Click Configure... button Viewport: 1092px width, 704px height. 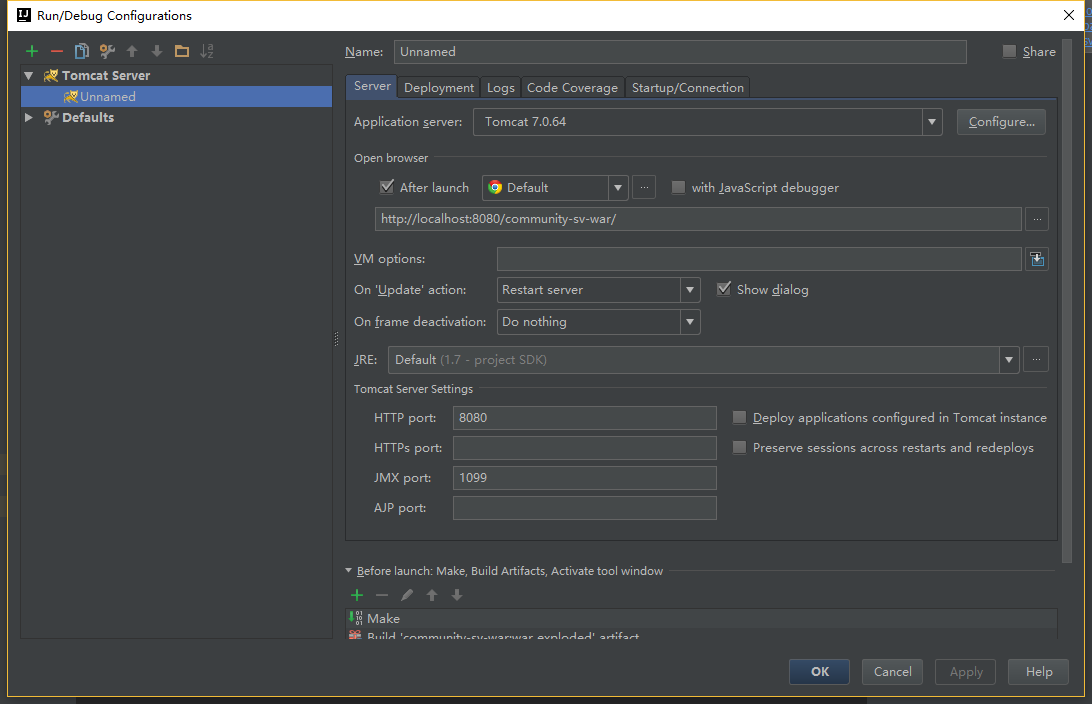coord(1001,122)
